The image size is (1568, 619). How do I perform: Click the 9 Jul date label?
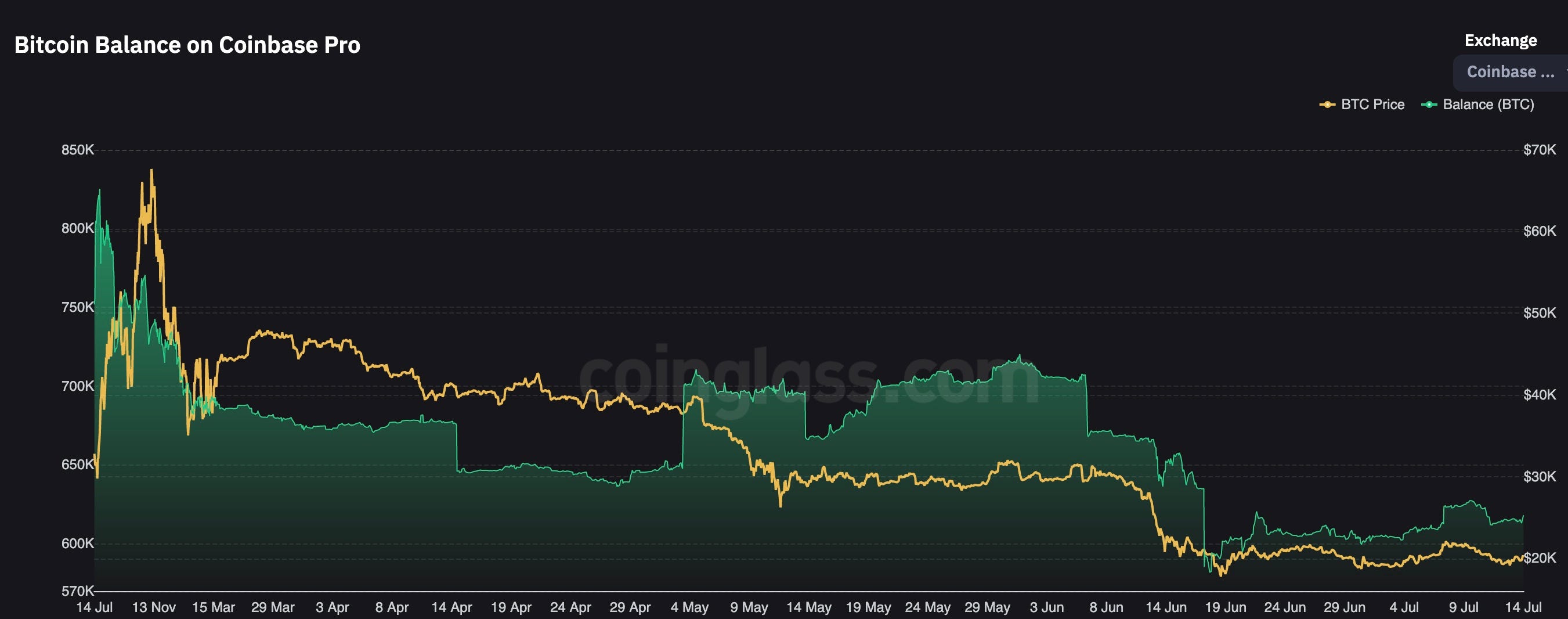(1464, 607)
